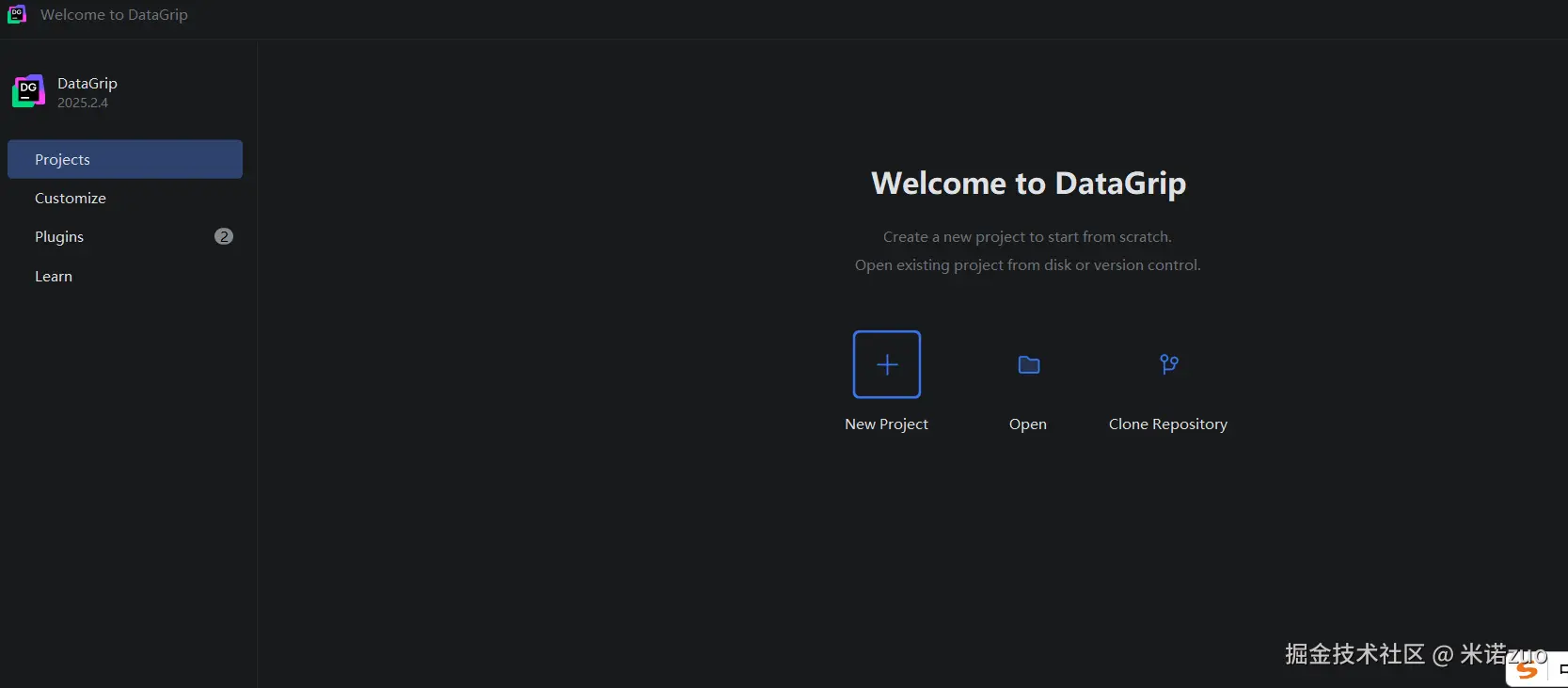The height and width of the screenshot is (688, 1568).
Task: Switch to the Customize tab
Action: coord(125,198)
